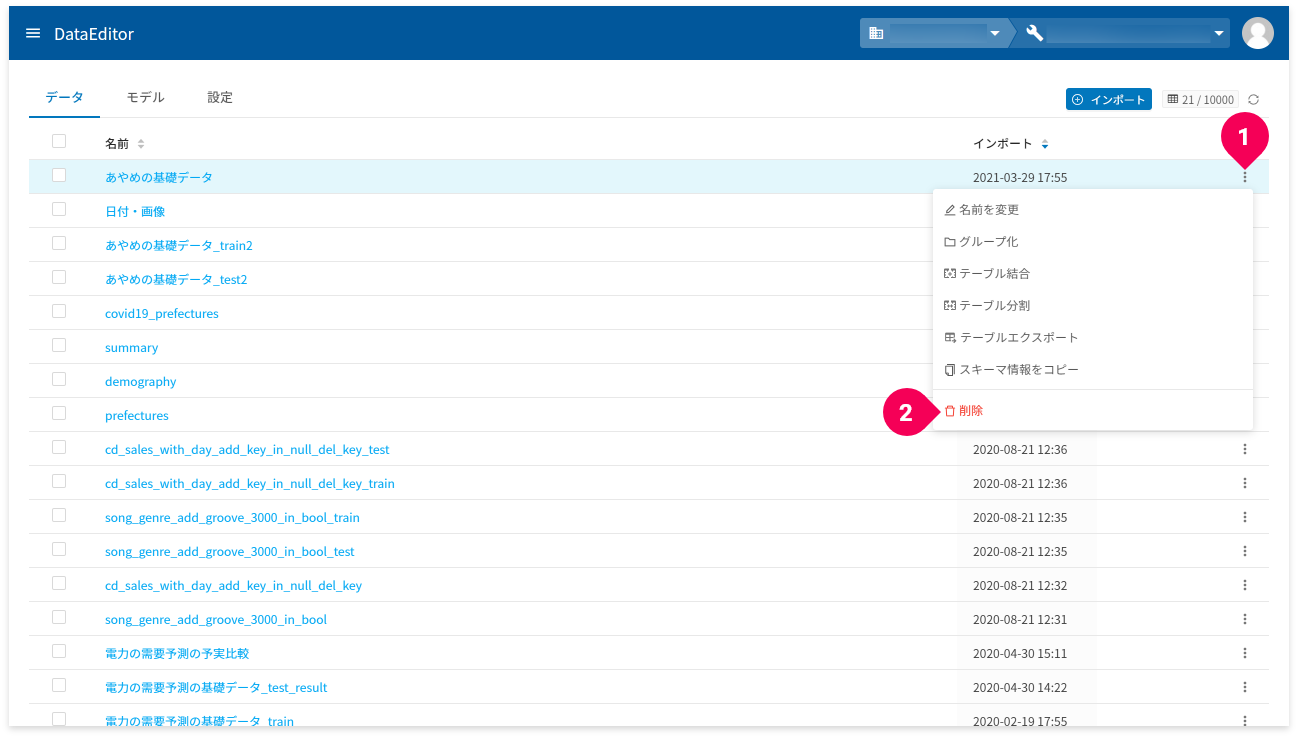Open the 日付・画像 table link

tap(135, 211)
